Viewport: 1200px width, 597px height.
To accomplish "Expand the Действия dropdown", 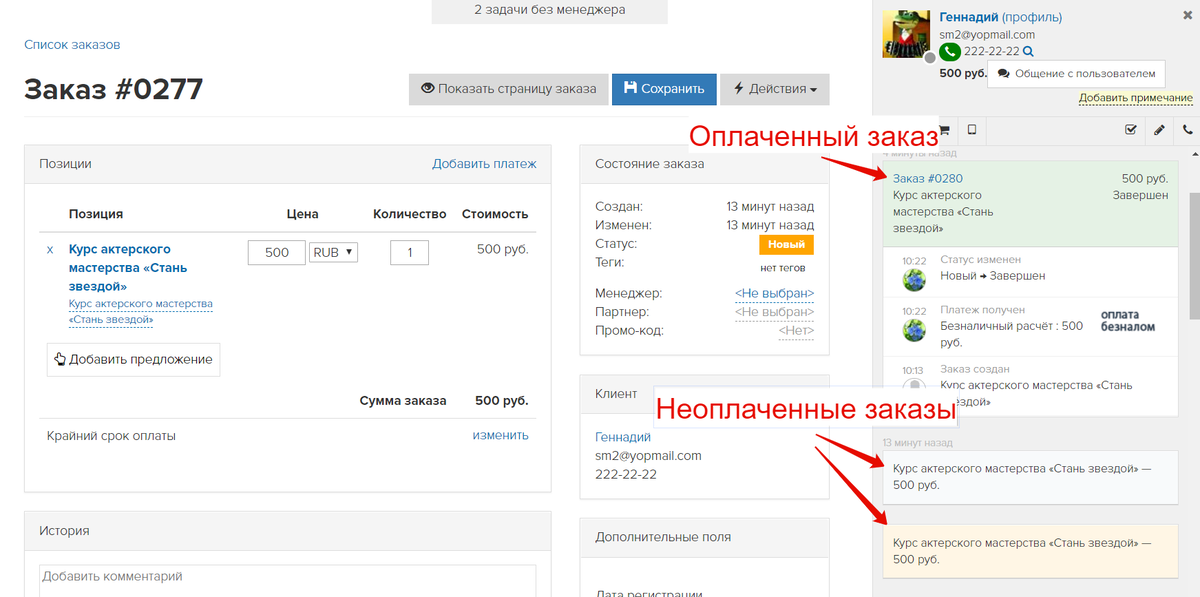I will coord(774,88).
